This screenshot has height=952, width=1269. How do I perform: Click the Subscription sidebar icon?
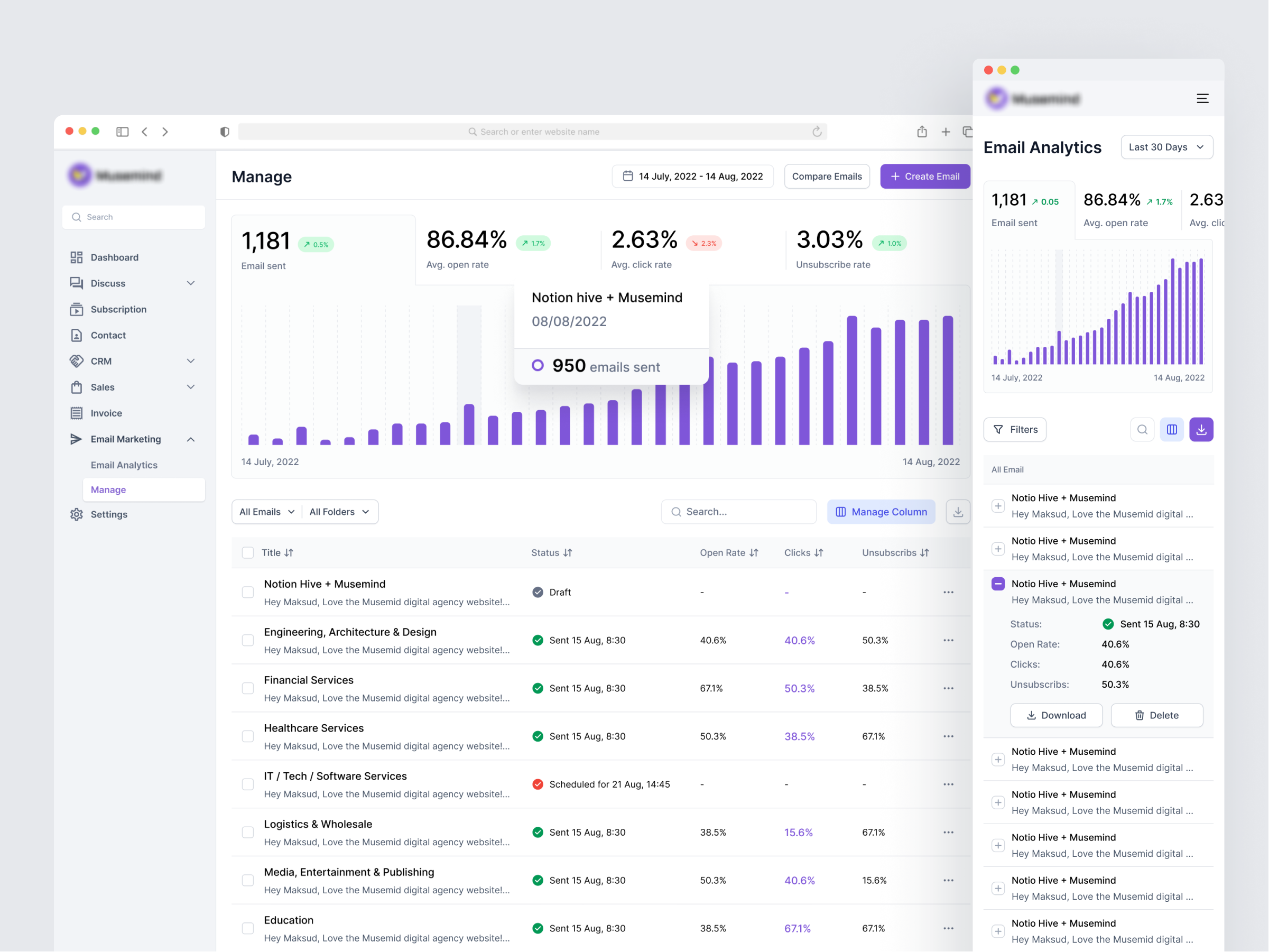[x=77, y=309]
